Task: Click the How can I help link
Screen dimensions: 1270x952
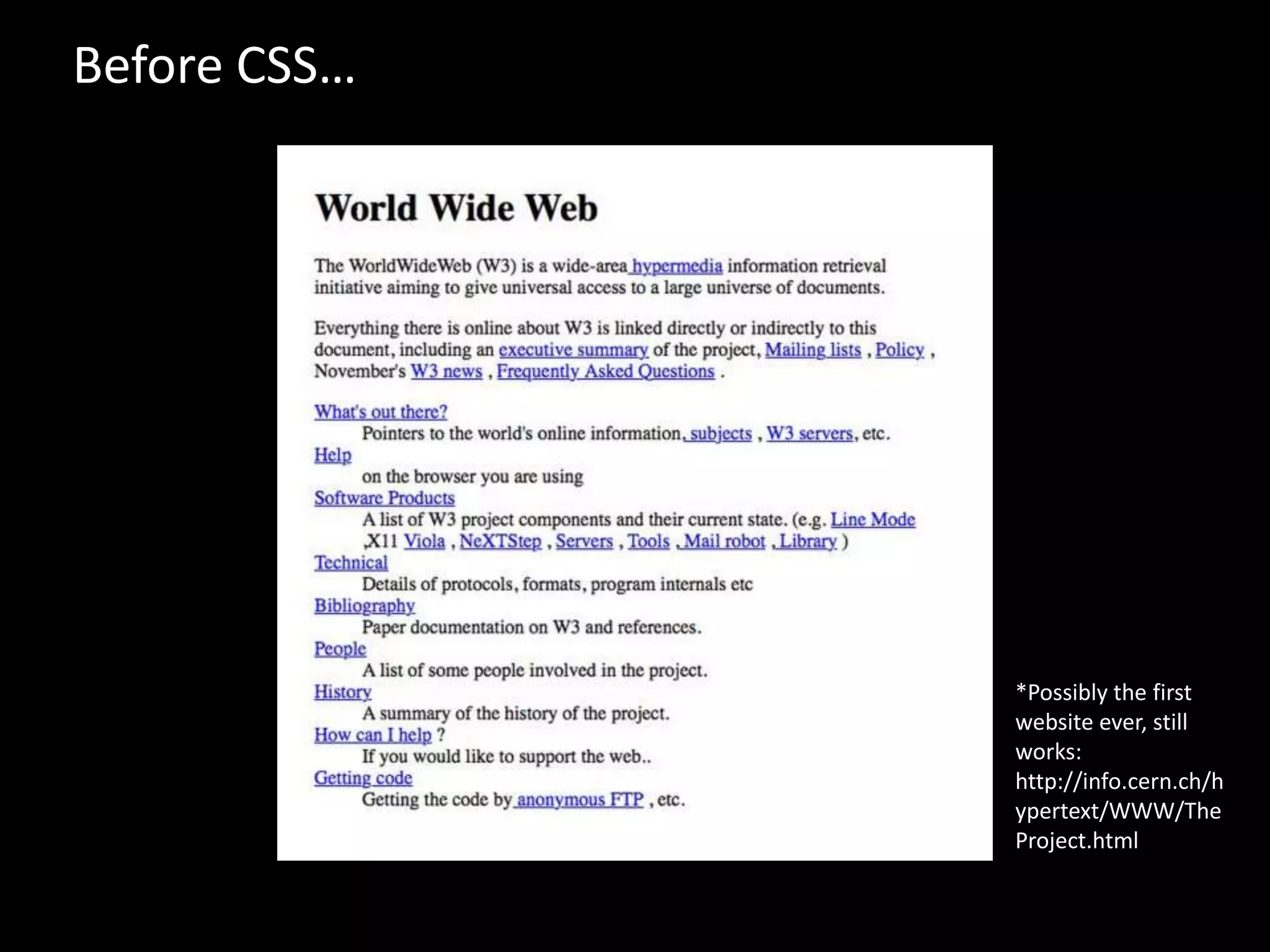Action: tap(373, 735)
